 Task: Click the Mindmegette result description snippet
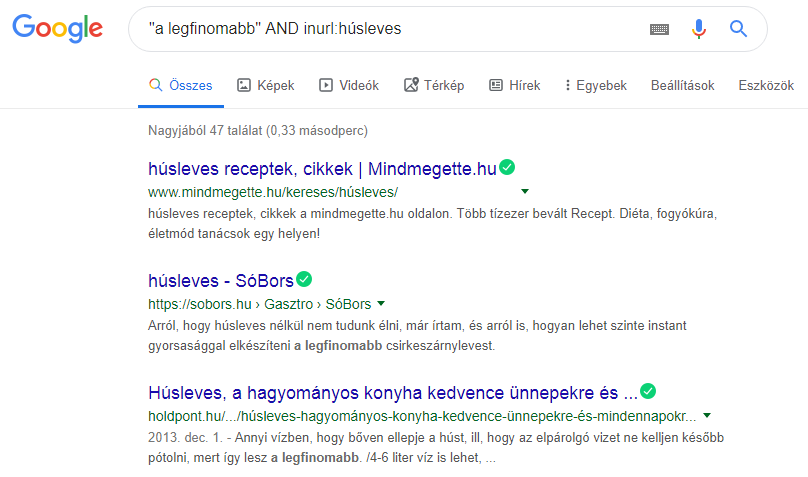[432, 224]
